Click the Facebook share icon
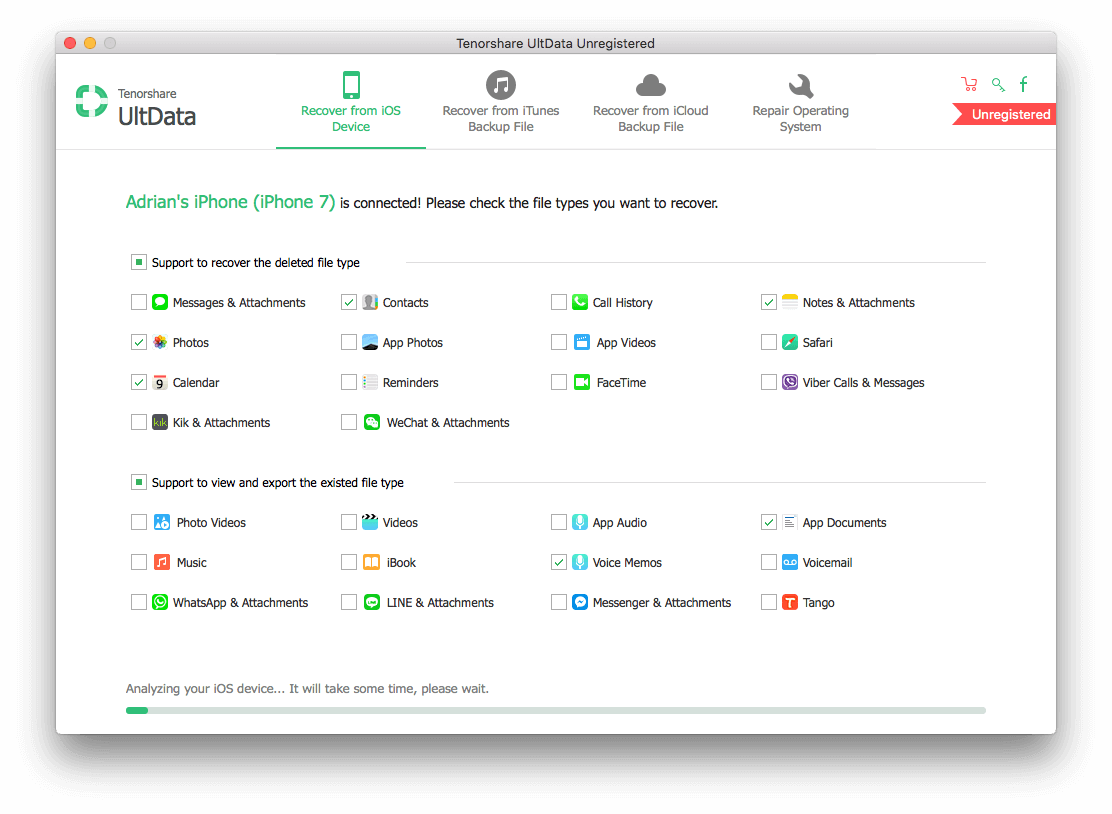Viewport: 1112px width, 814px height. coord(1023,84)
